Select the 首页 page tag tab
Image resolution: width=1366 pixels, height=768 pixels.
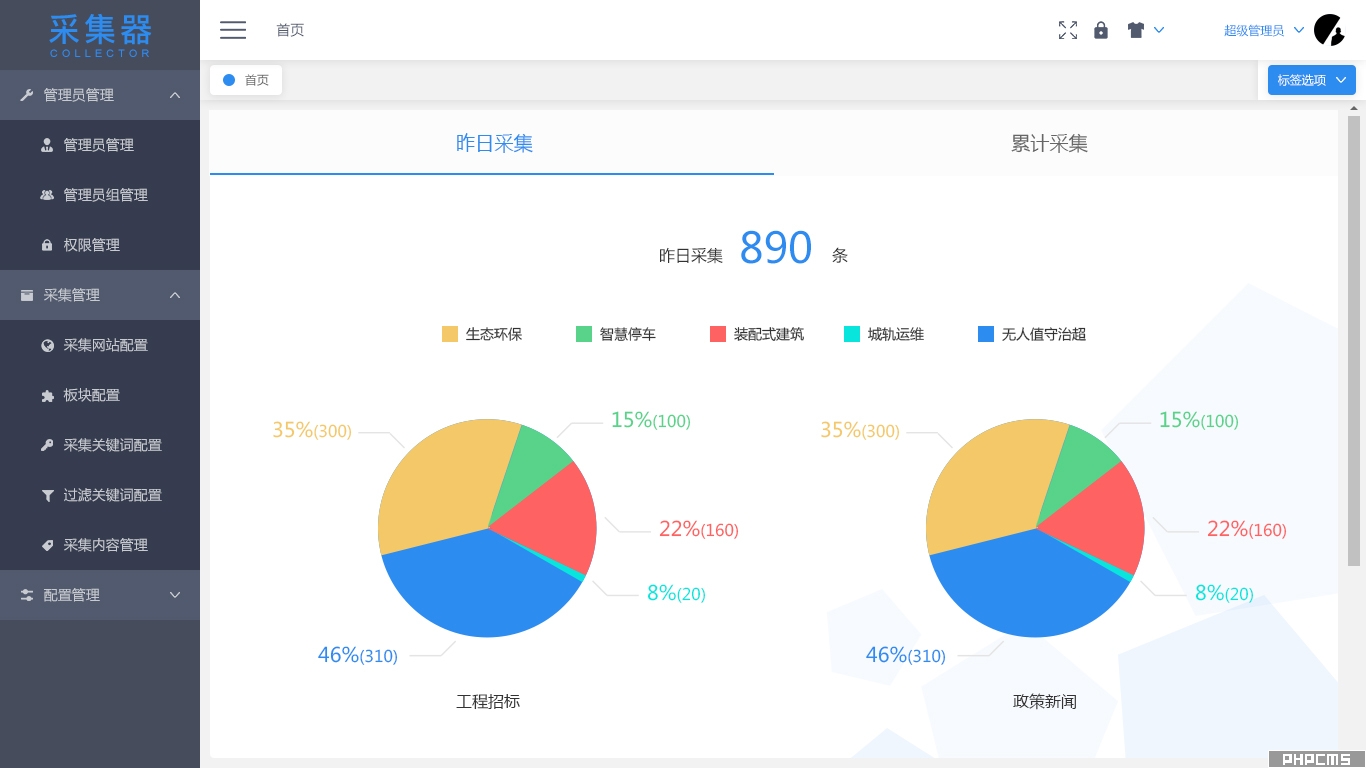pyautogui.click(x=246, y=80)
